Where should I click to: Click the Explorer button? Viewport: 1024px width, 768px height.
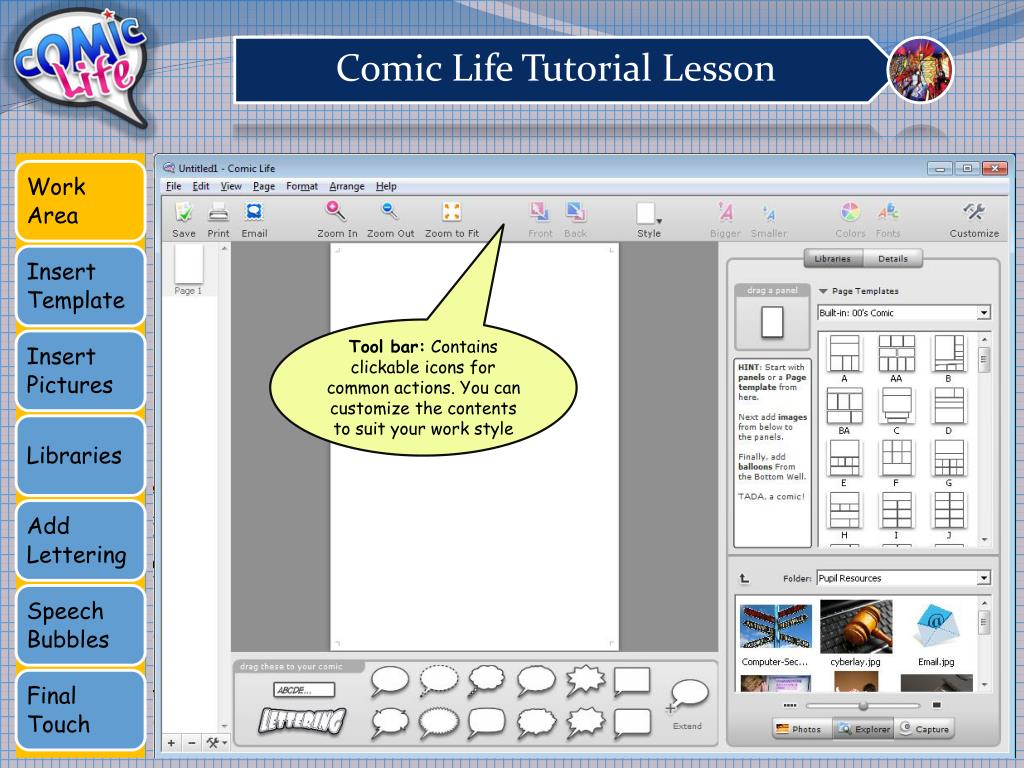[x=865, y=729]
